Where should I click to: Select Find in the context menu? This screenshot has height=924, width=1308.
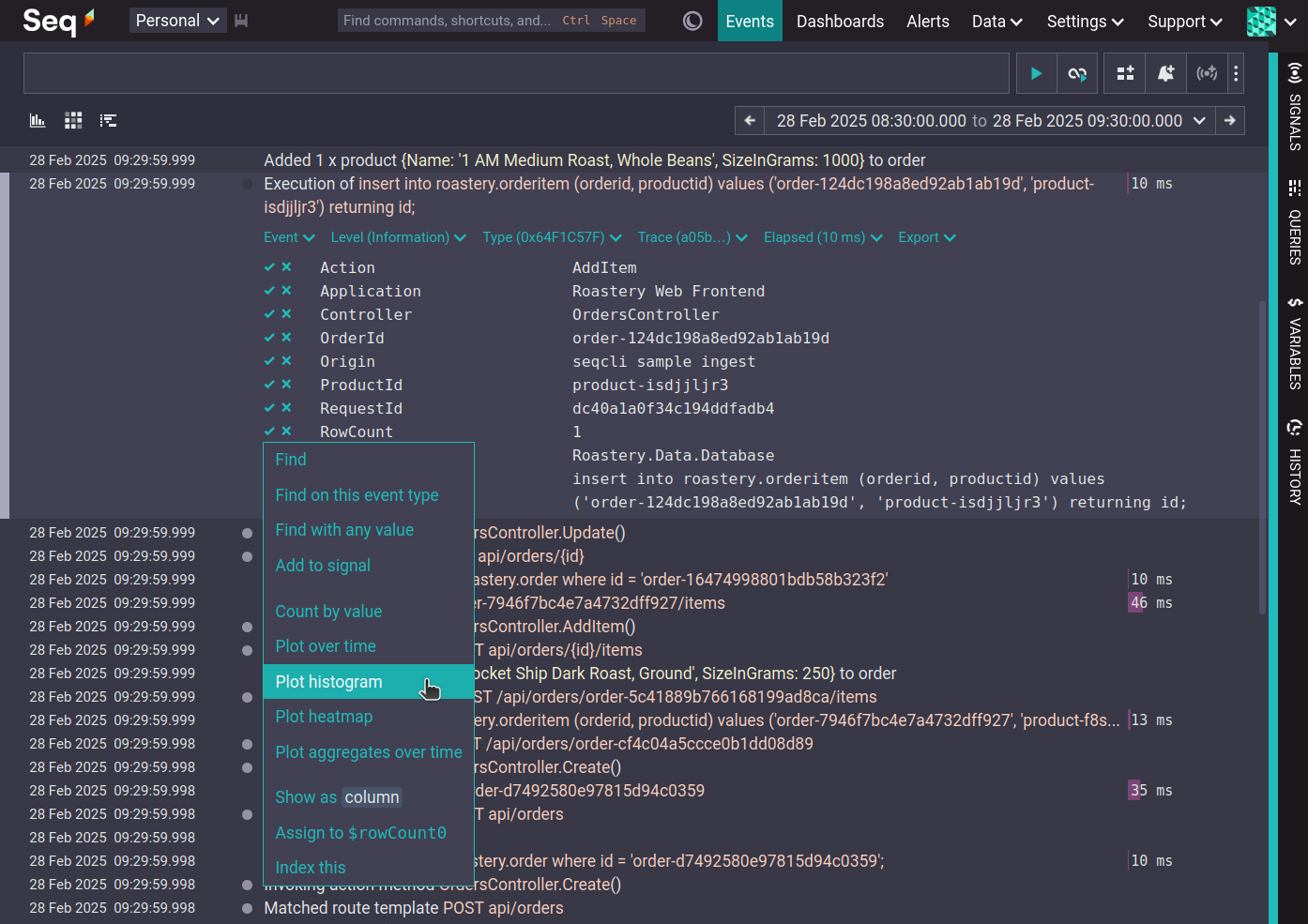[369, 460]
